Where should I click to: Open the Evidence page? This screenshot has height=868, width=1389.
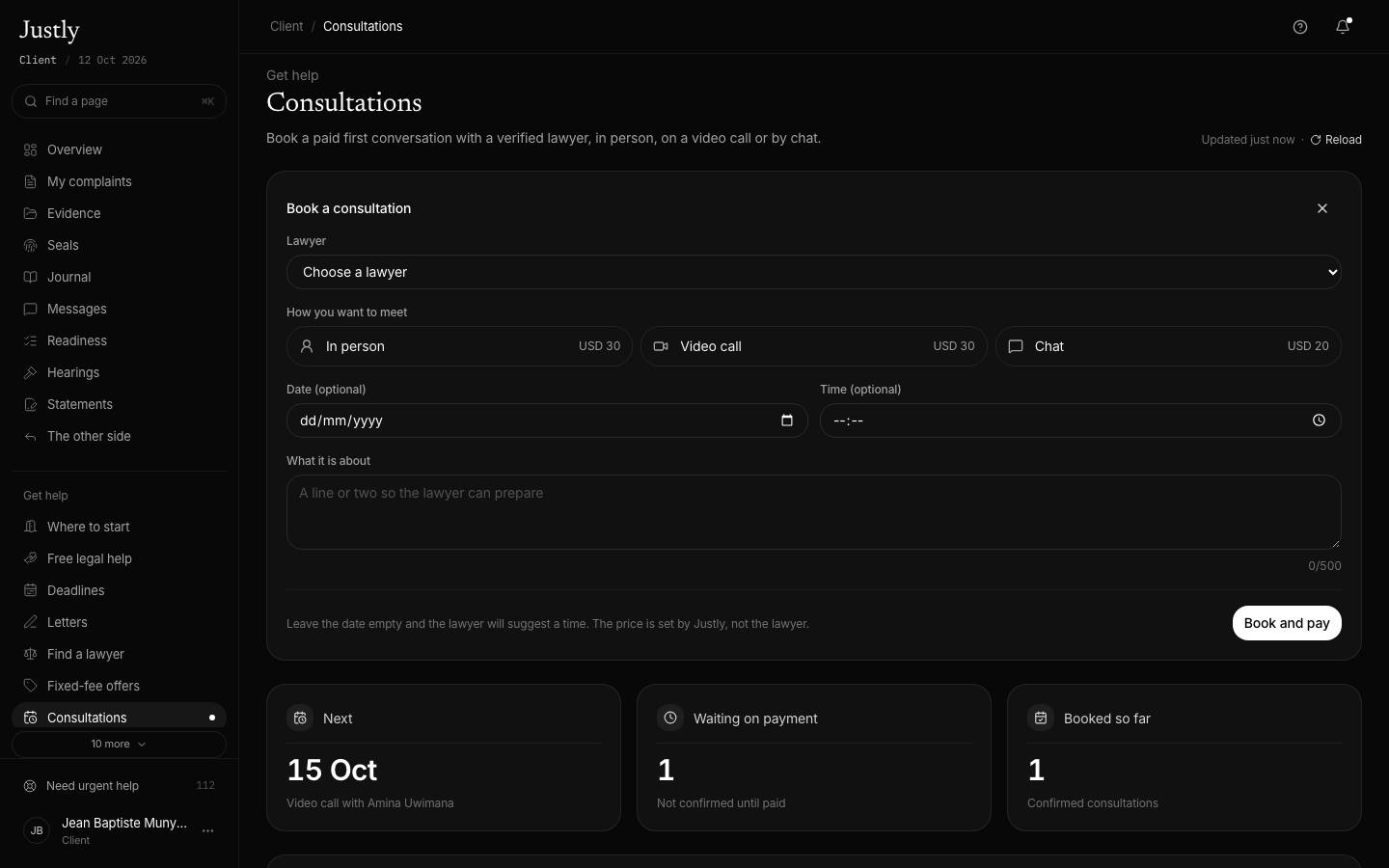pyautogui.click(x=119, y=213)
